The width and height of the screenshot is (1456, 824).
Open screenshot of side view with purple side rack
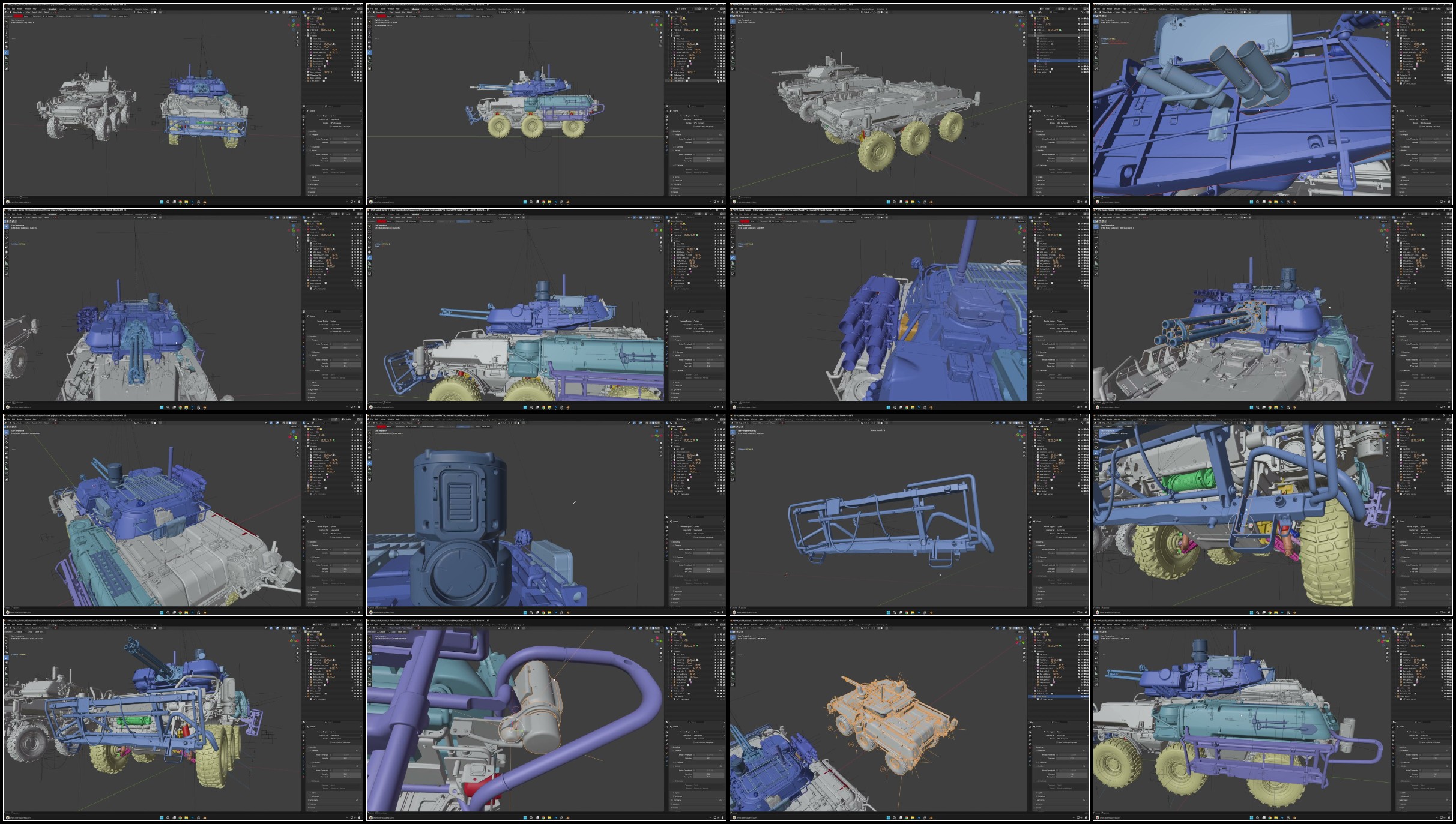click(1273, 720)
